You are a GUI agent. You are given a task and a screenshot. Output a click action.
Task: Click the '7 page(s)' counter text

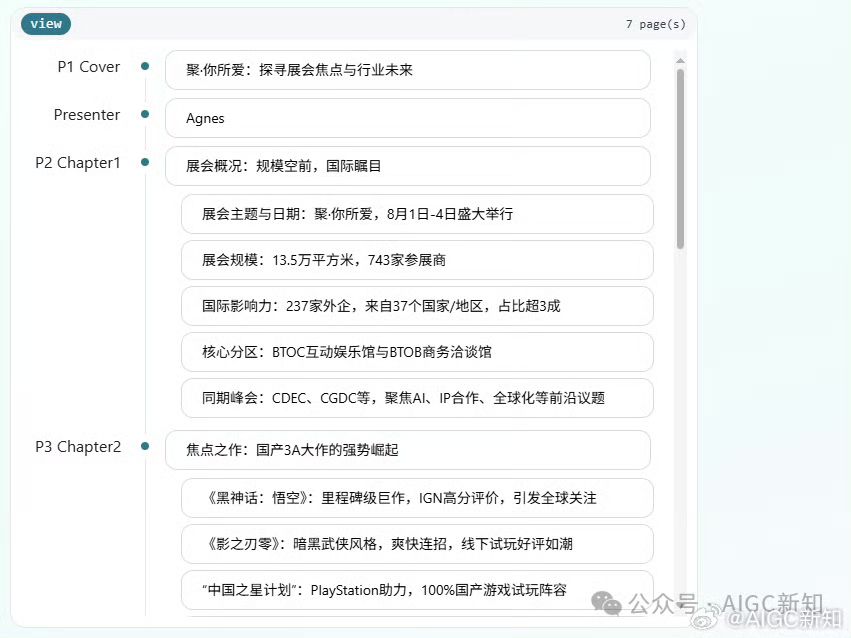pyautogui.click(x=656, y=24)
